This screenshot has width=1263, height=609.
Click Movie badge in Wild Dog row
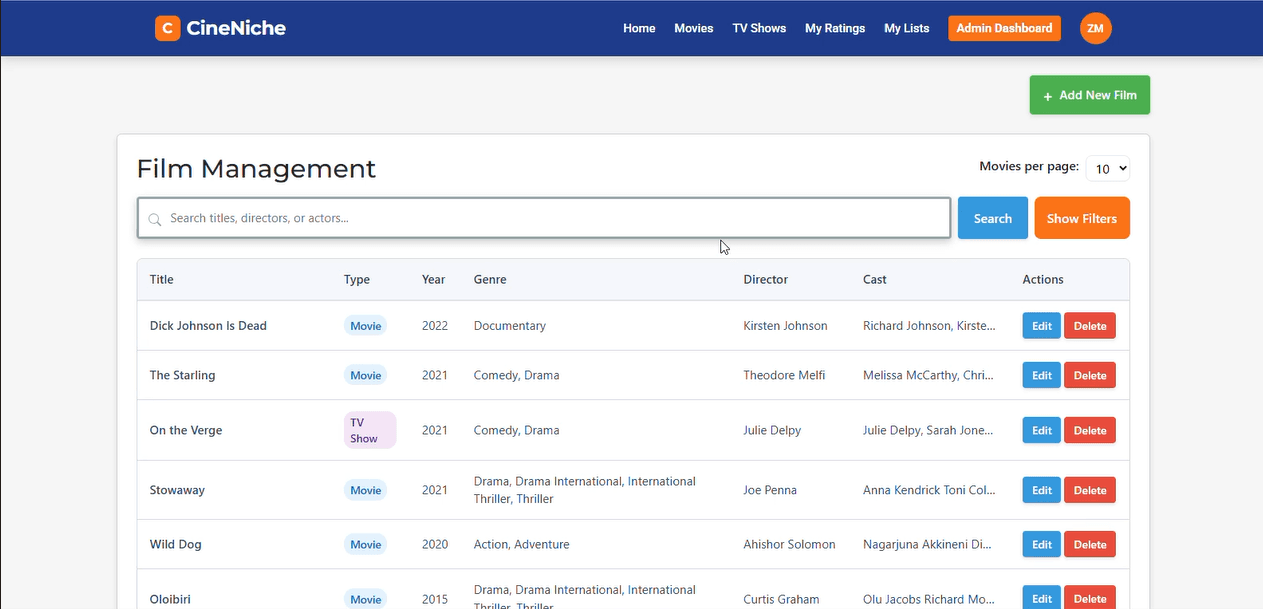coord(366,545)
